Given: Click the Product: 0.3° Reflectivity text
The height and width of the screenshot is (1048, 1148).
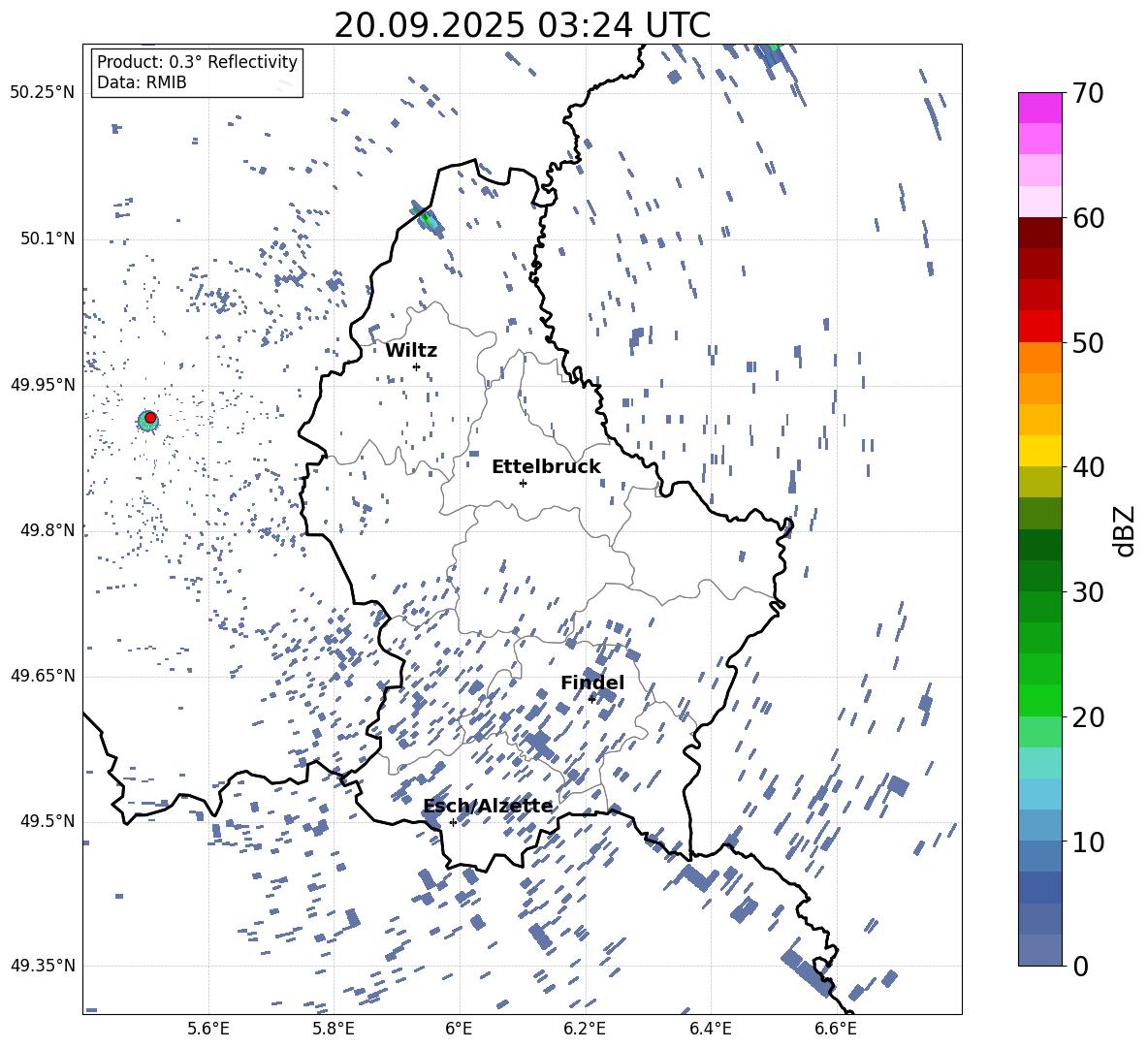Looking at the screenshot, I should 197,62.
